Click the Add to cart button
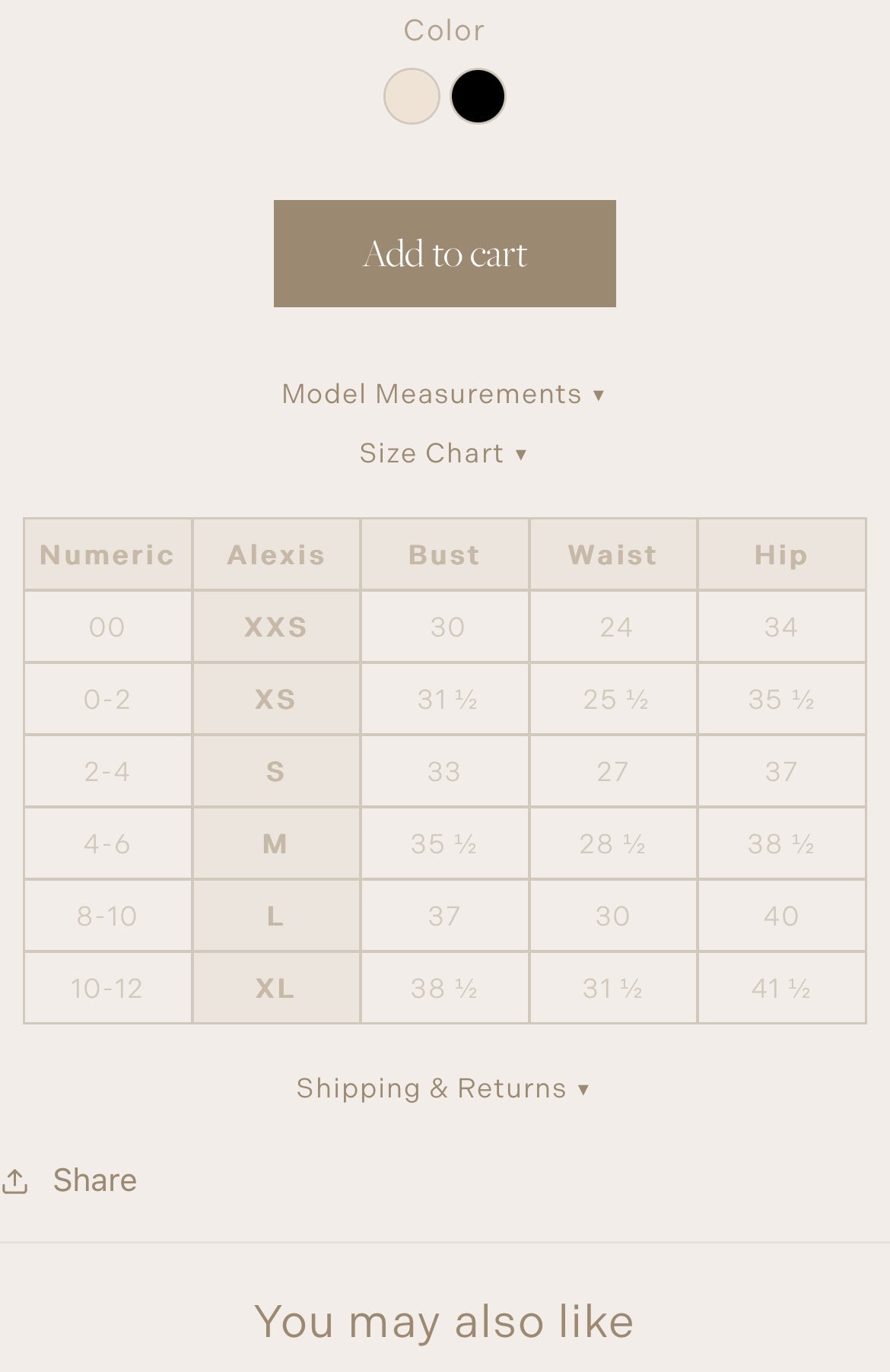Viewport: 890px width, 1372px height. tap(444, 253)
